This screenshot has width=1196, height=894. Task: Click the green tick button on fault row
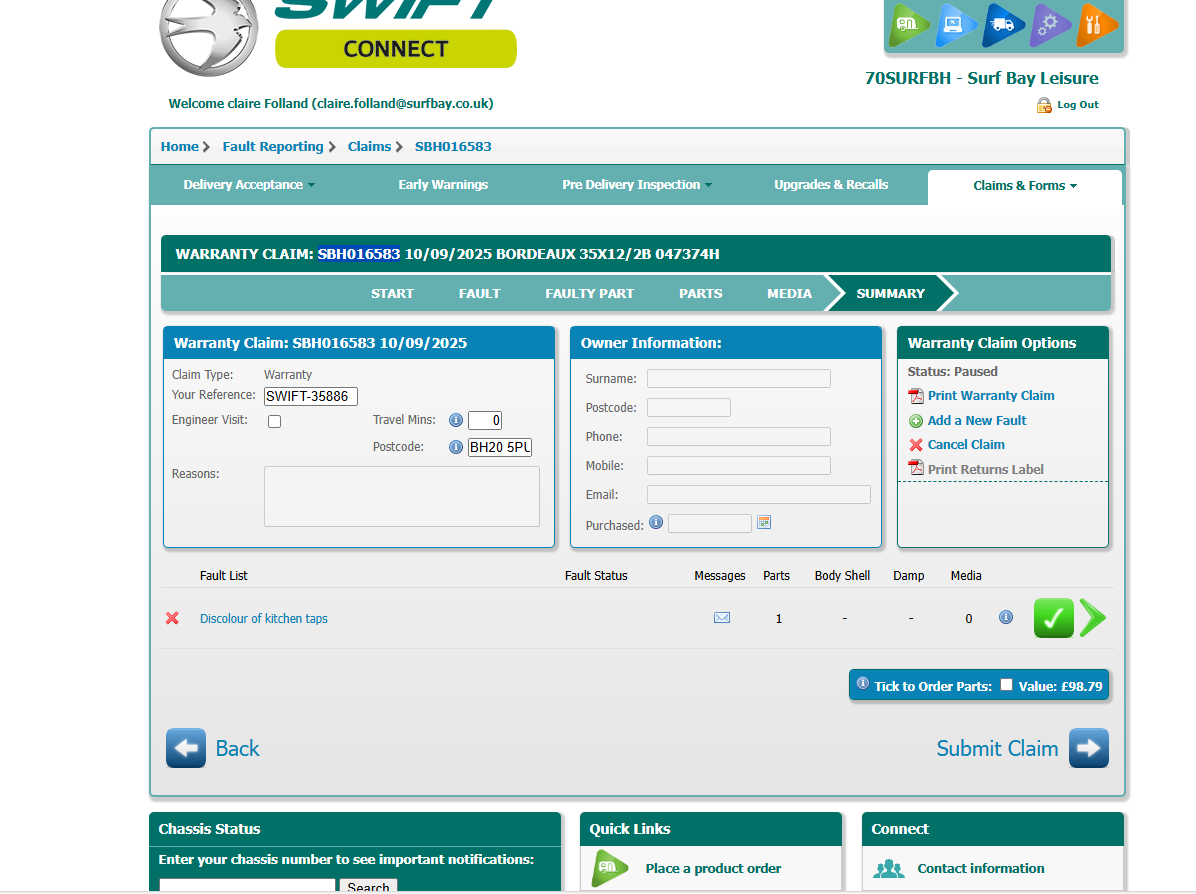coord(1053,618)
